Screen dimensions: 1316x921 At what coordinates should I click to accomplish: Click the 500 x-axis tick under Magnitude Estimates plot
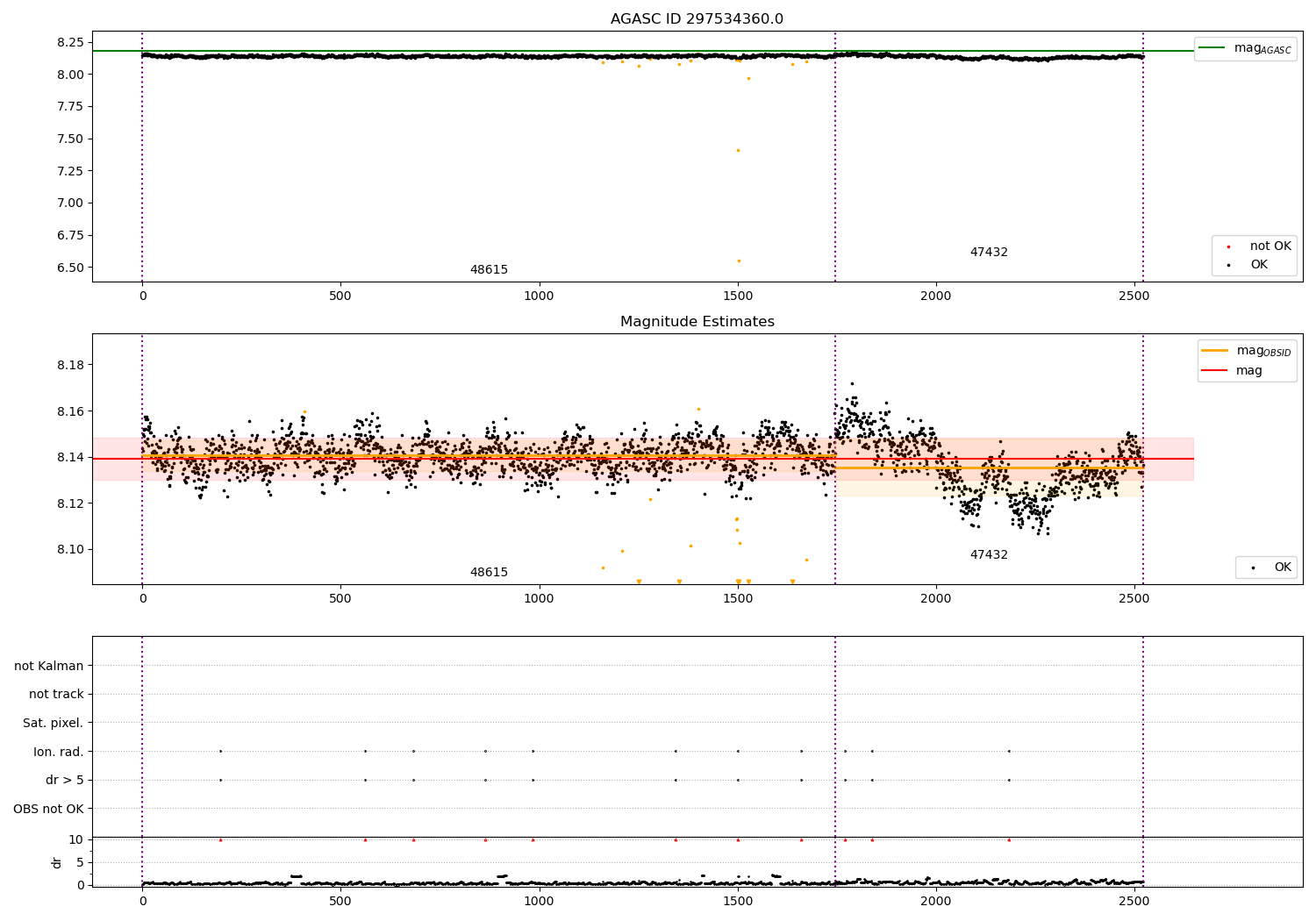point(340,599)
